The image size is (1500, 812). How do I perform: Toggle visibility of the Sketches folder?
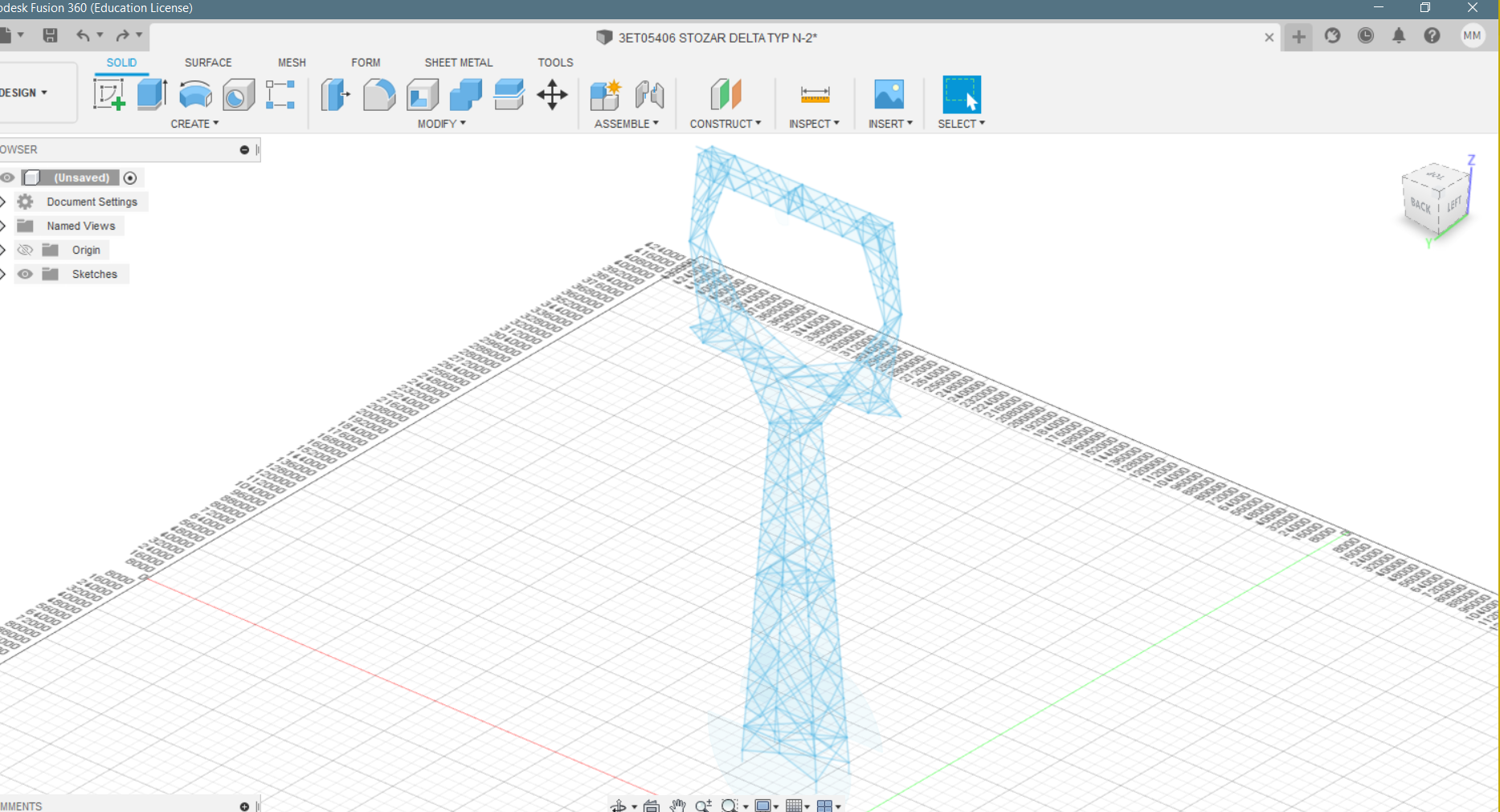(25, 274)
